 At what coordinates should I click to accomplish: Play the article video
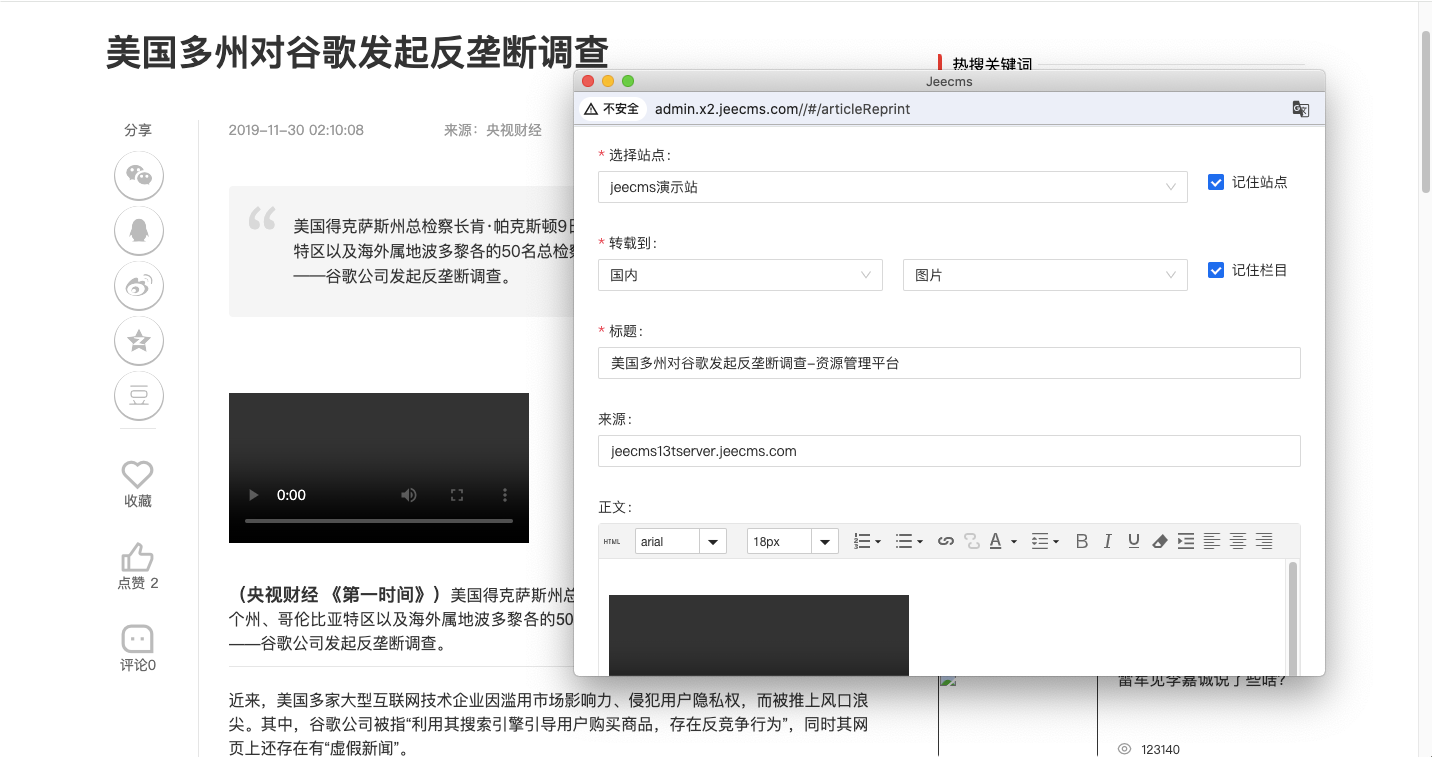[x=253, y=495]
